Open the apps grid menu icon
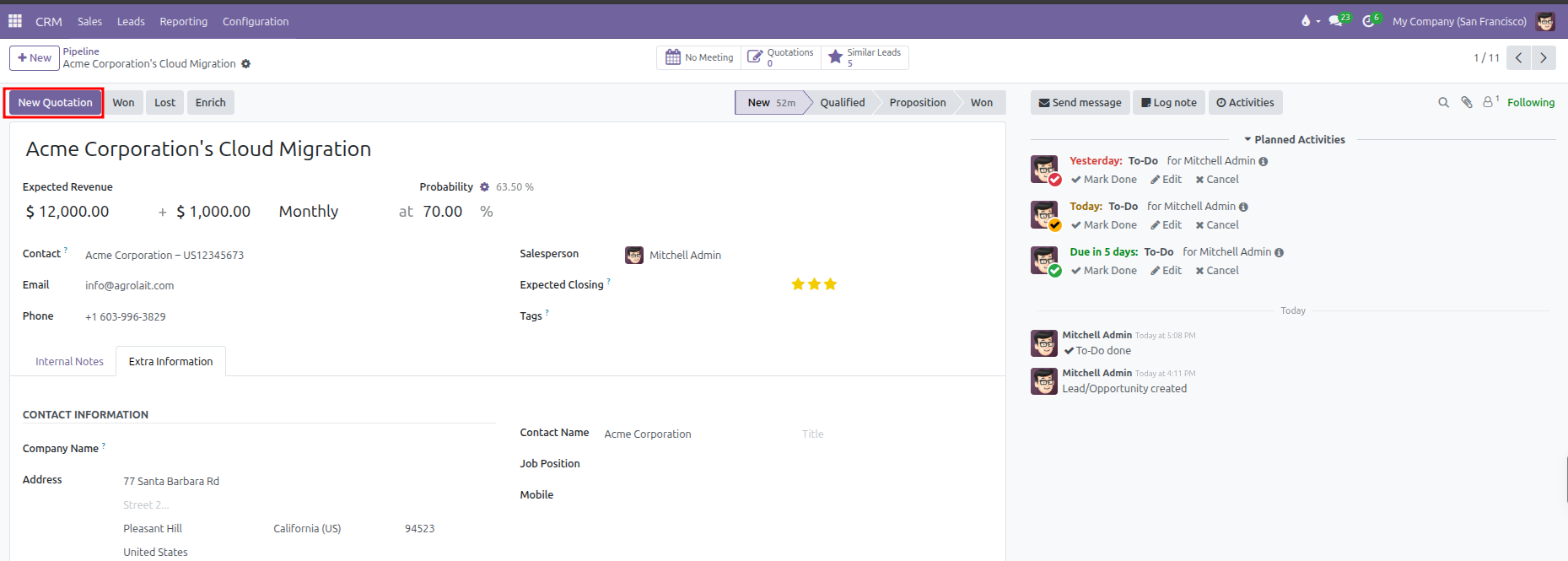 pos(15,21)
